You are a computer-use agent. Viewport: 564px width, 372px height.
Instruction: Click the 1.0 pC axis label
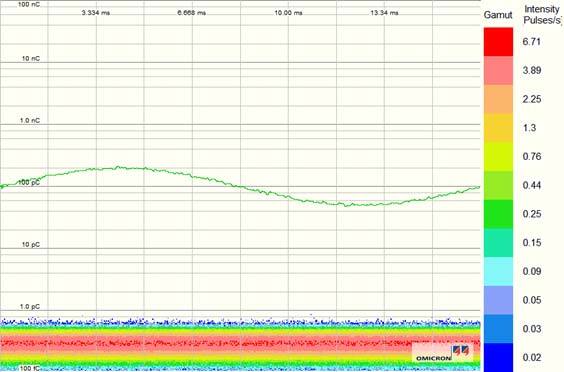point(30,307)
